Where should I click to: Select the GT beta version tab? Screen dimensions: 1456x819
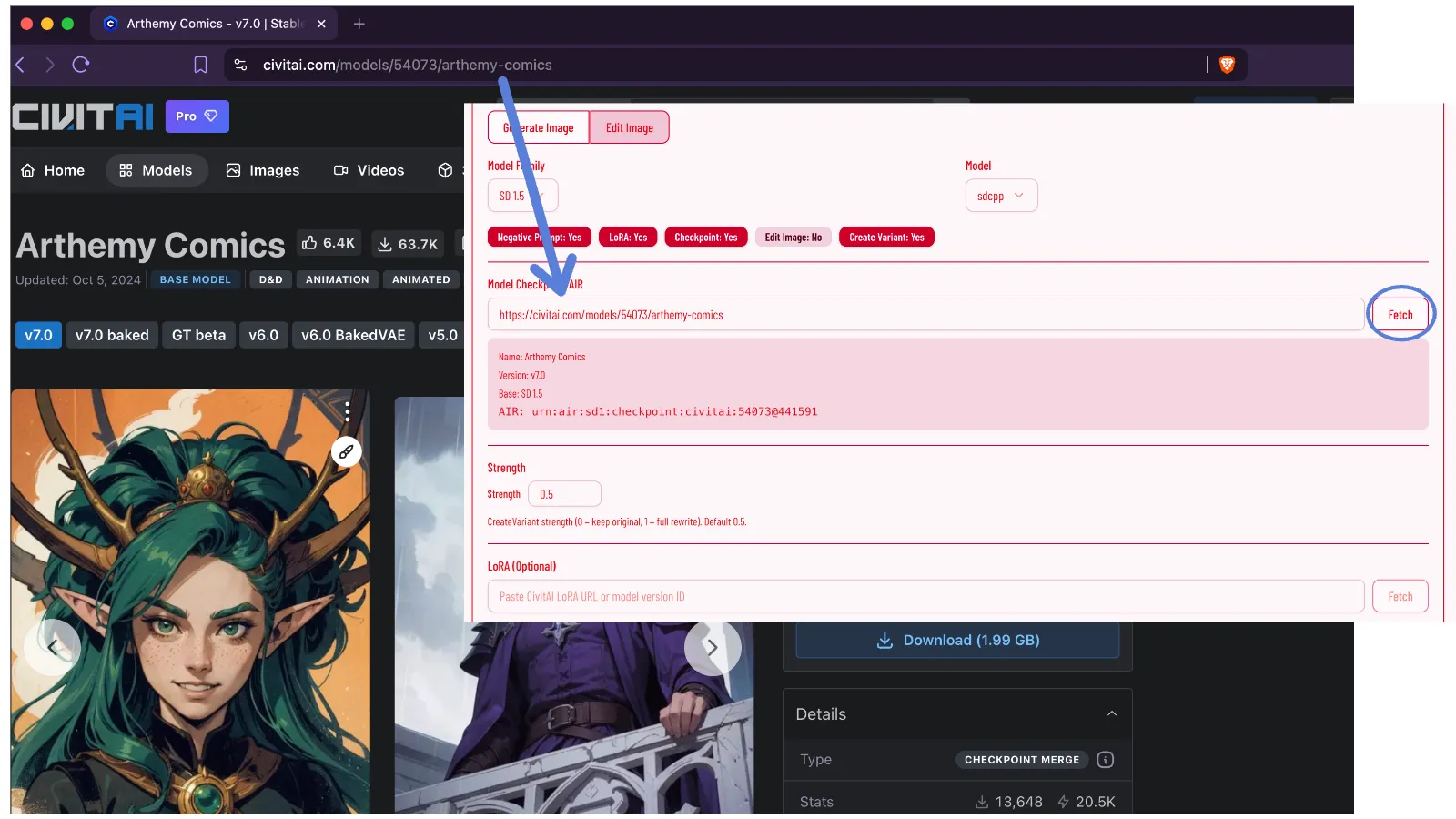[x=199, y=335]
